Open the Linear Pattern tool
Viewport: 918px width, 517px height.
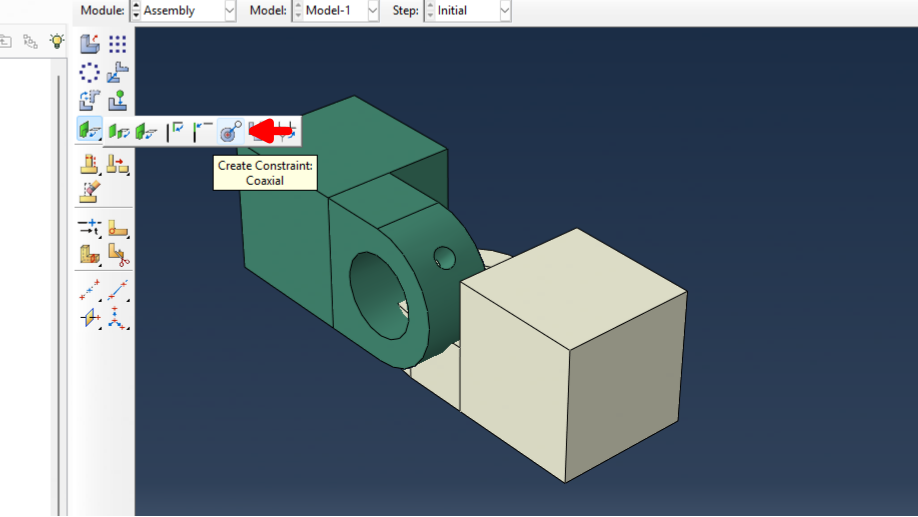[x=118, y=44]
